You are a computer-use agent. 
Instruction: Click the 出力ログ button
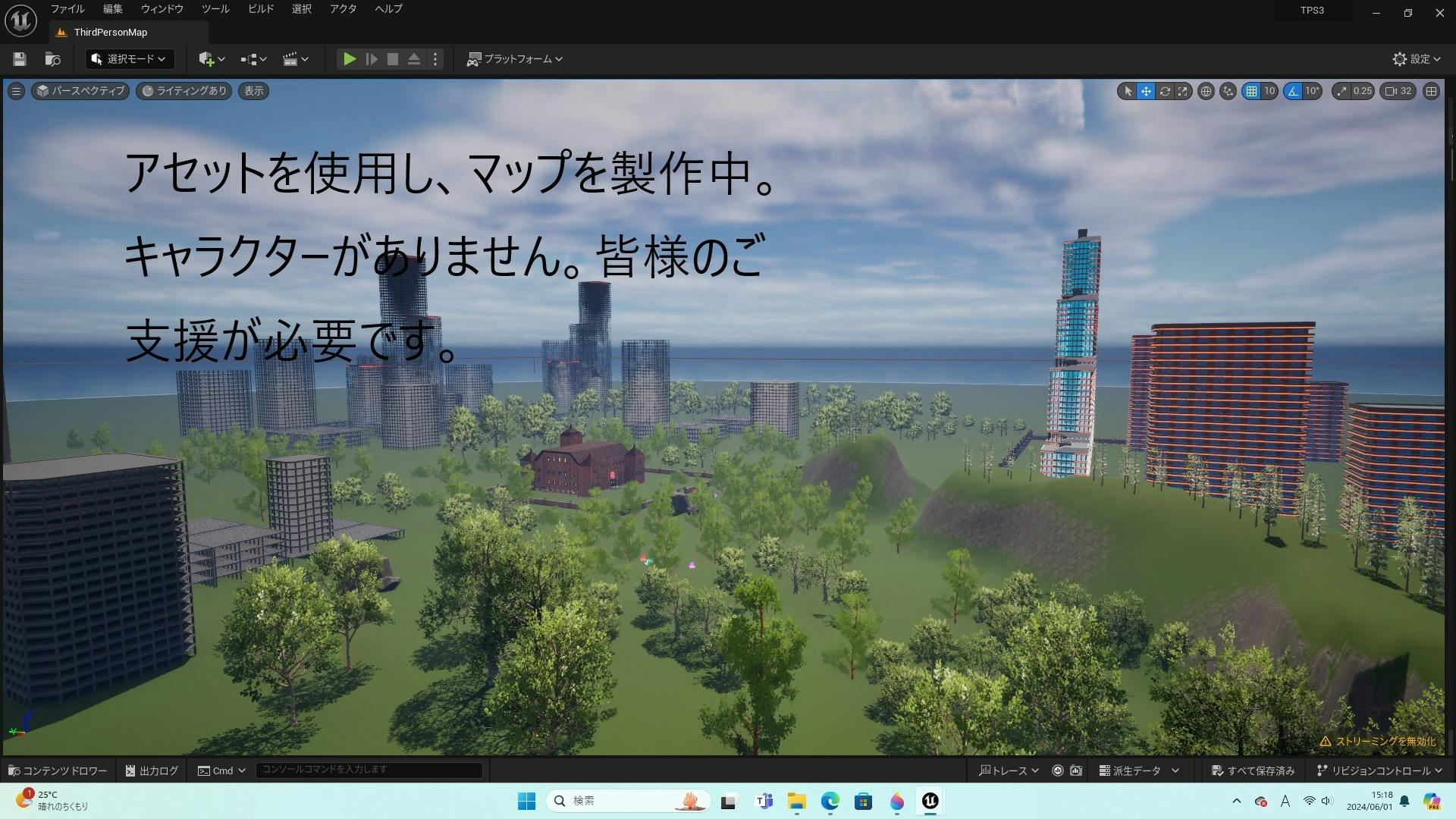[152, 770]
